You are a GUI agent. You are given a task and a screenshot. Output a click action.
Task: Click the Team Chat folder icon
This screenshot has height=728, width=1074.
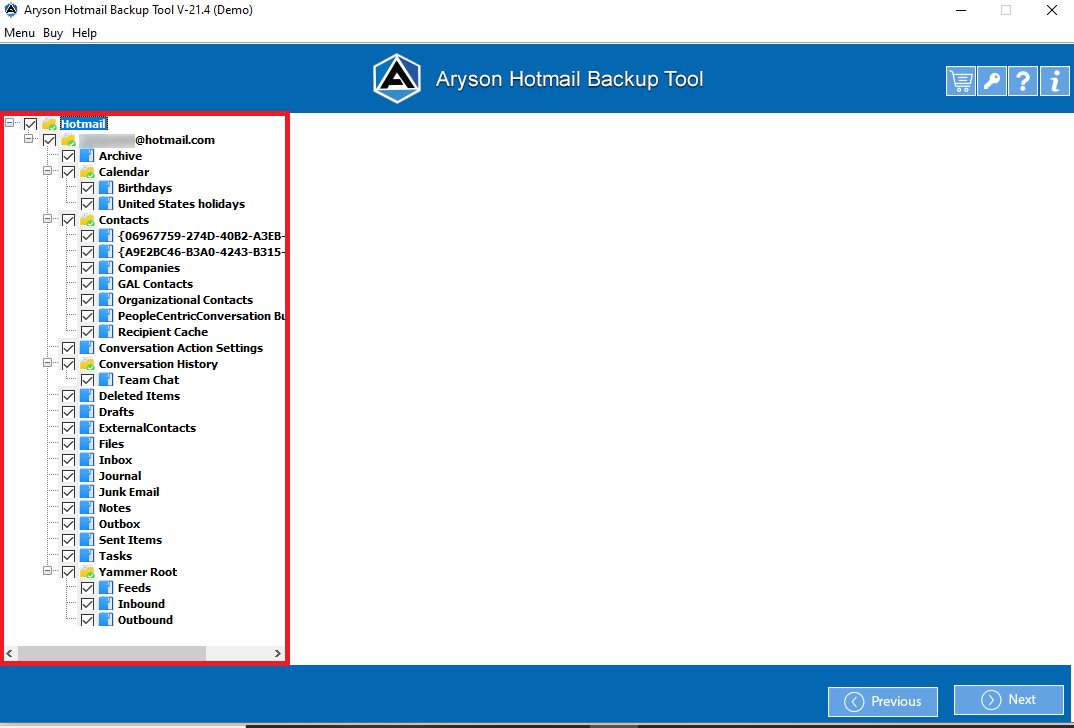[x=106, y=379]
